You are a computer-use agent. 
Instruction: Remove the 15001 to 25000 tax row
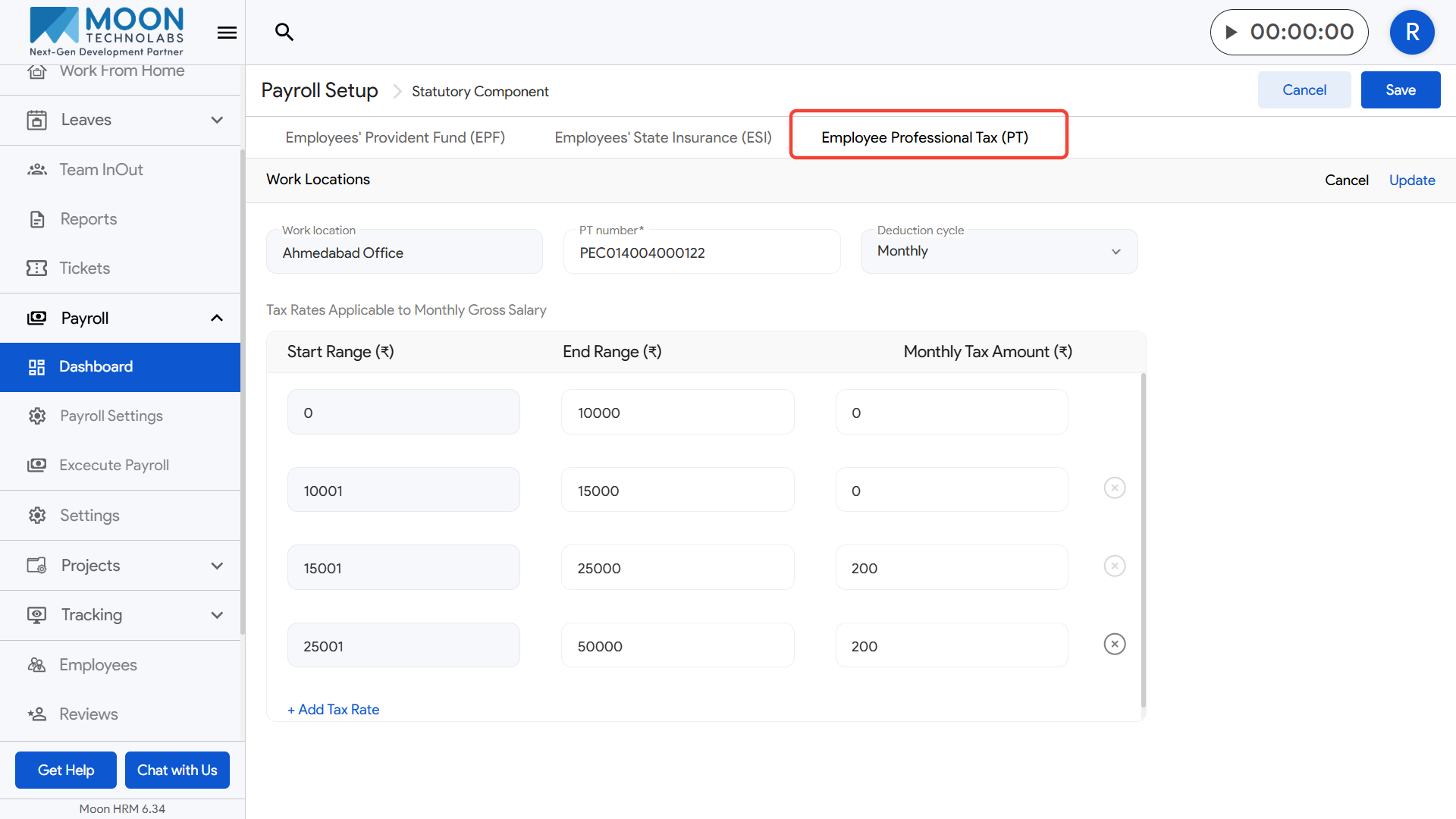coord(1114,566)
